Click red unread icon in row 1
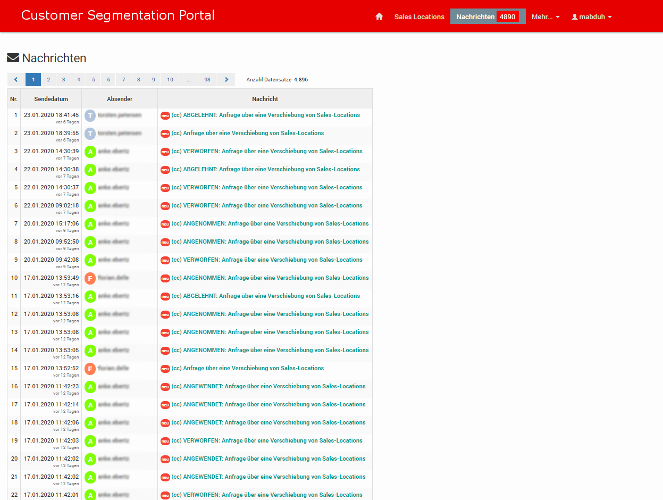663x500 pixels. [165, 115]
